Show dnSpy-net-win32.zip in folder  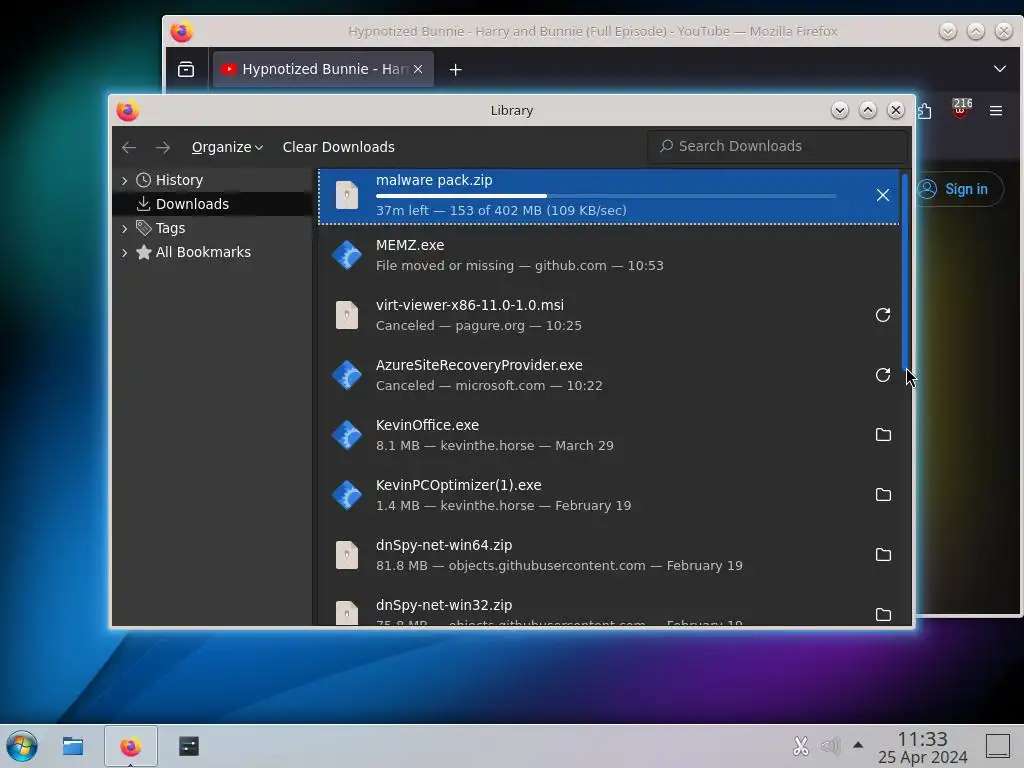pos(883,615)
